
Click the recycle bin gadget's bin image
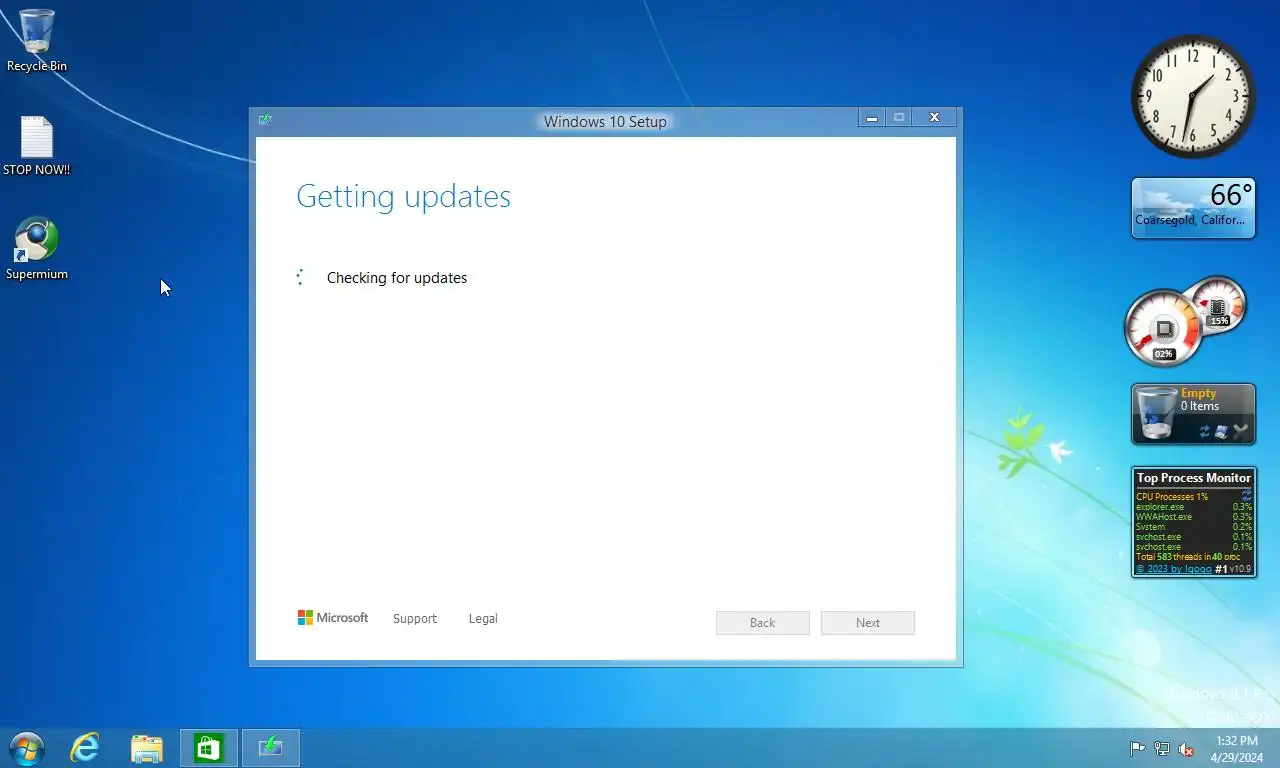click(1157, 413)
